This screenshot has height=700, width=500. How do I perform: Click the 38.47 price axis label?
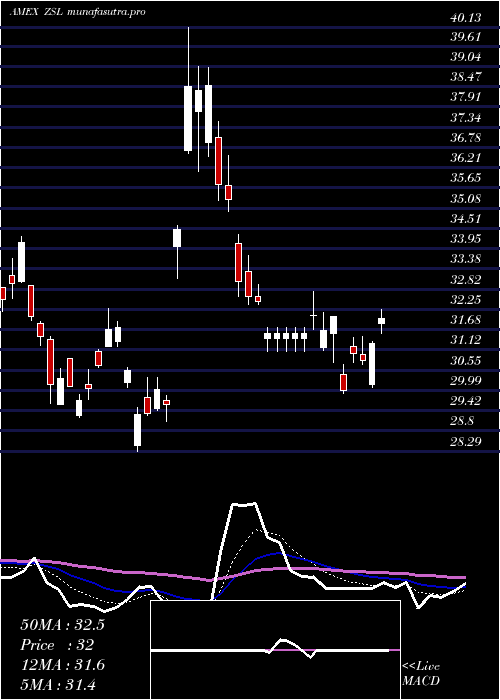point(466,77)
